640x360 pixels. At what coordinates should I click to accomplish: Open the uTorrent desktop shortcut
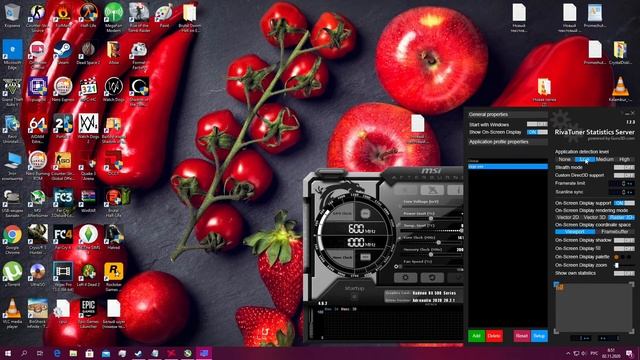click(12, 274)
